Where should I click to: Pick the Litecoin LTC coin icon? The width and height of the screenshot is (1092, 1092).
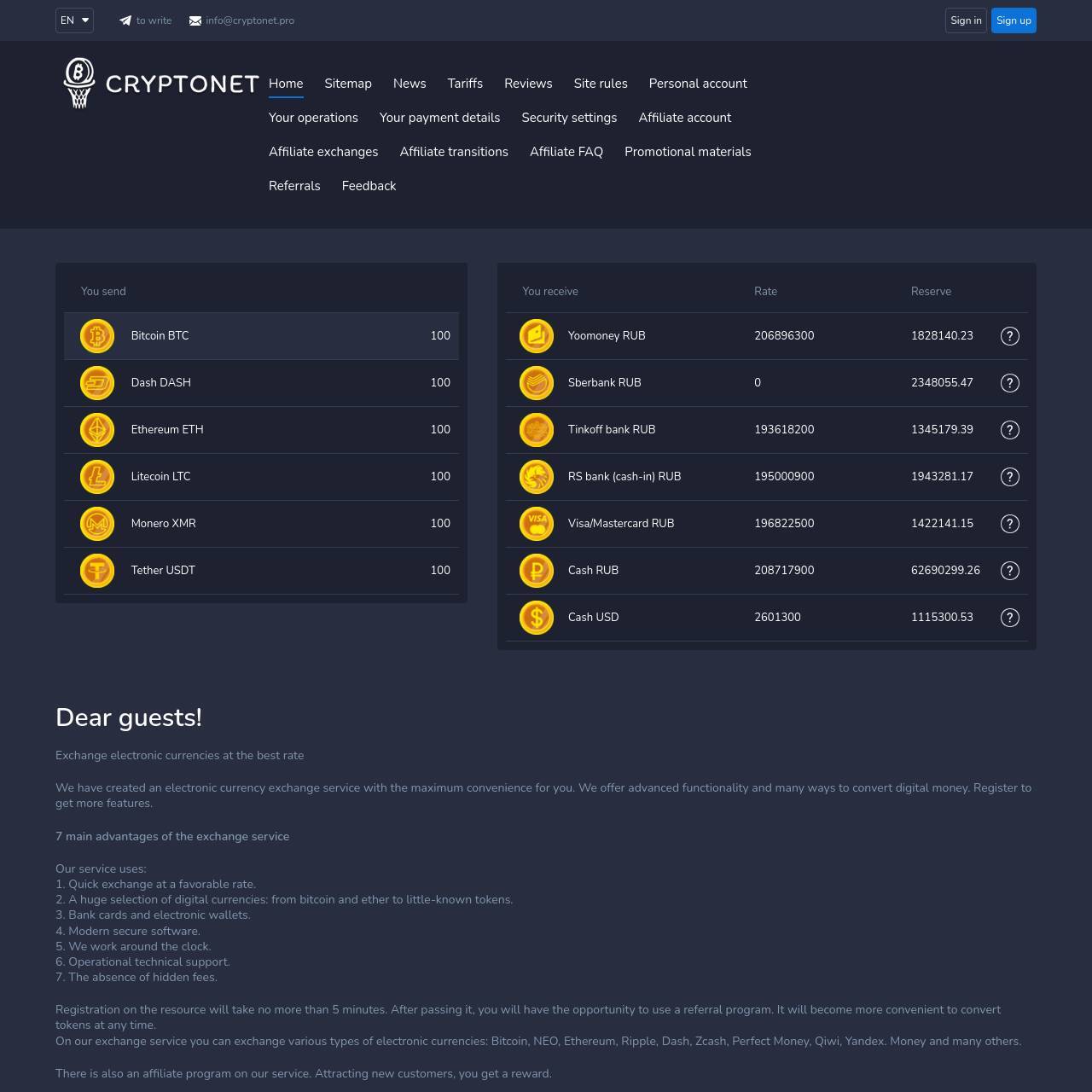click(x=97, y=477)
